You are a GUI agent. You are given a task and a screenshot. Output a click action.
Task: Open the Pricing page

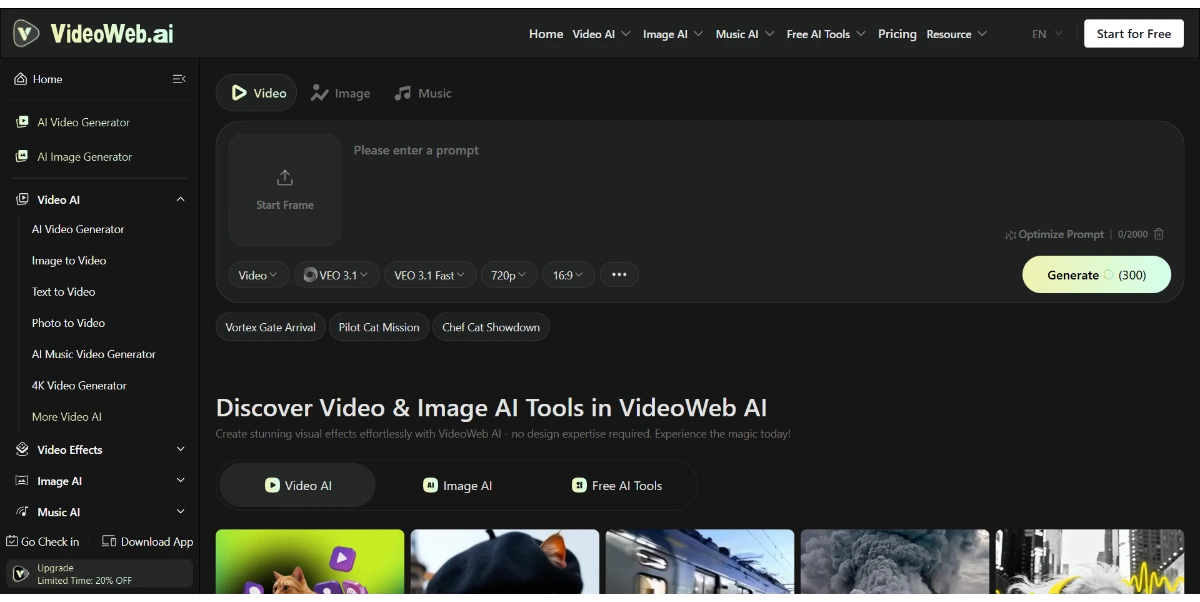(x=897, y=34)
